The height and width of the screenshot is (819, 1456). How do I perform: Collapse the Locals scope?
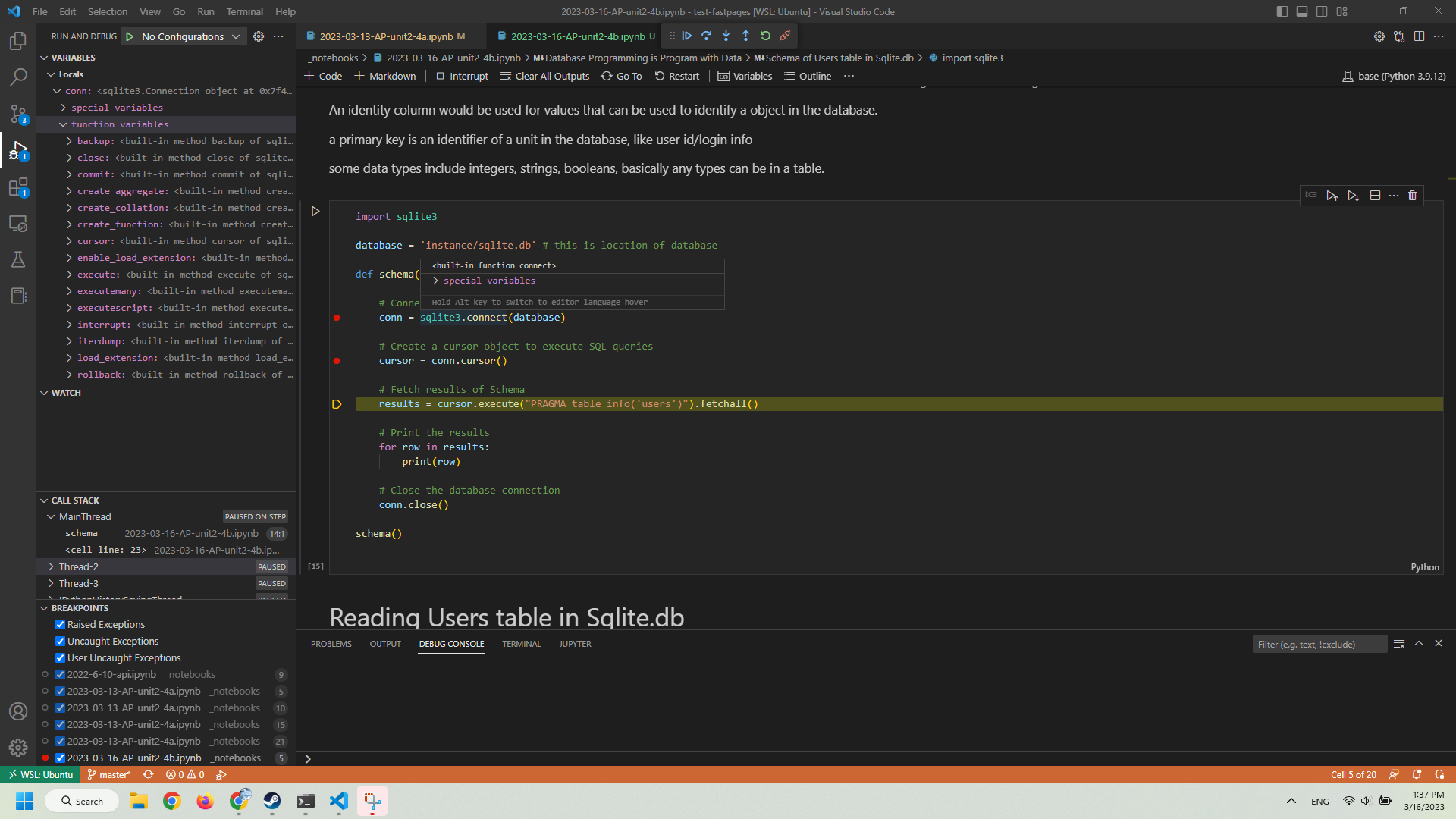[51, 74]
